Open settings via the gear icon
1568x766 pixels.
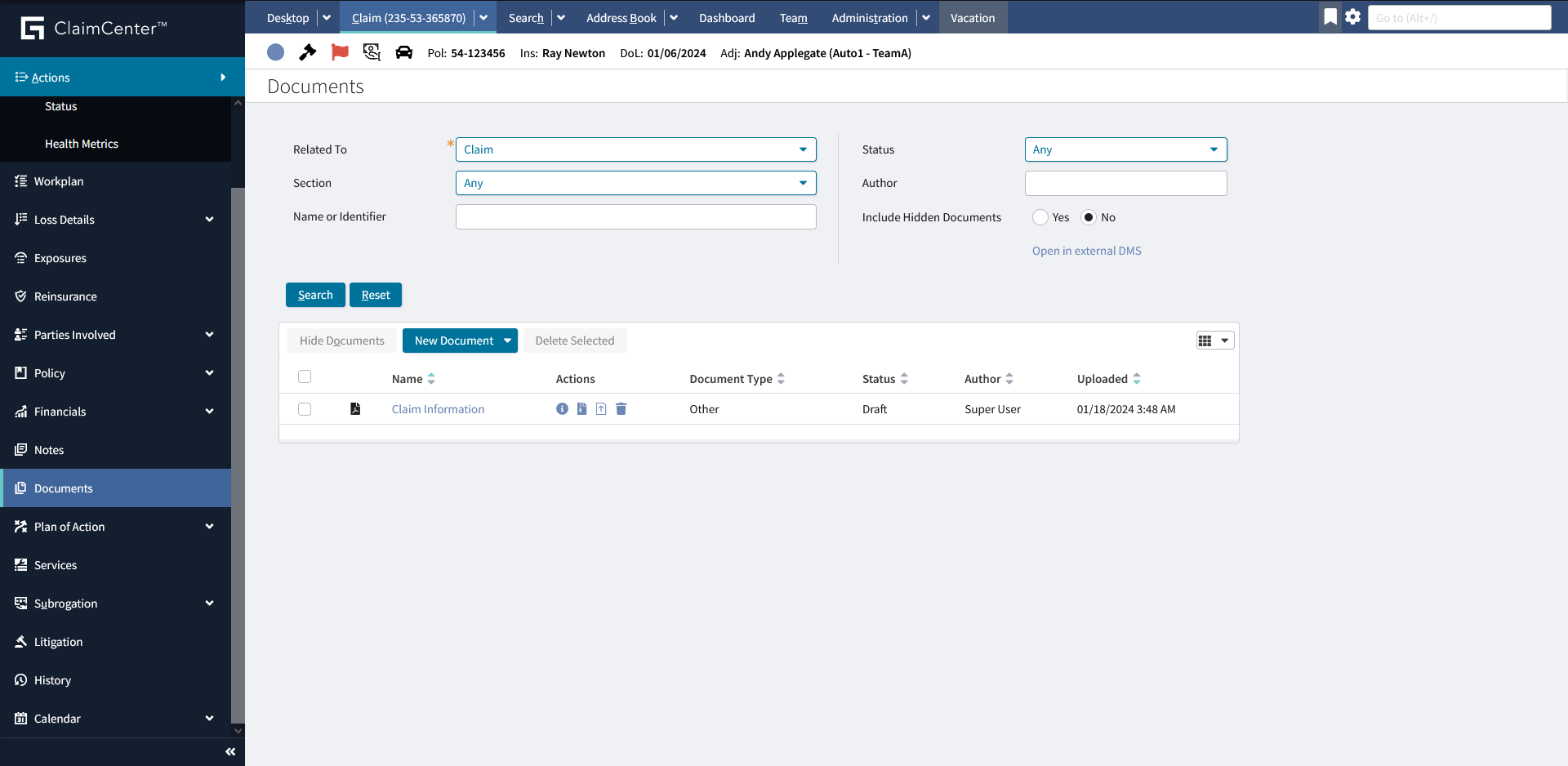pos(1353,16)
